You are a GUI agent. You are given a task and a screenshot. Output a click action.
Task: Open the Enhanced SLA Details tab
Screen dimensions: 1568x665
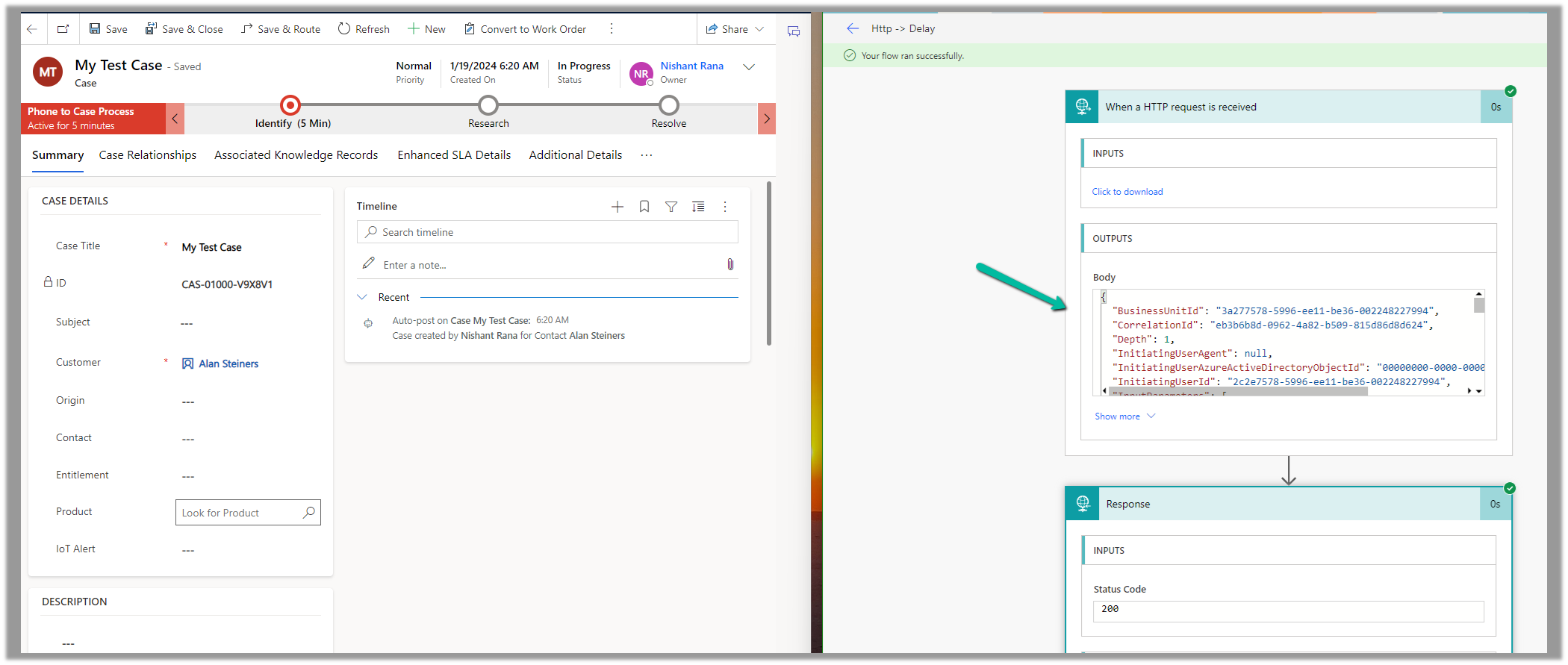[454, 155]
